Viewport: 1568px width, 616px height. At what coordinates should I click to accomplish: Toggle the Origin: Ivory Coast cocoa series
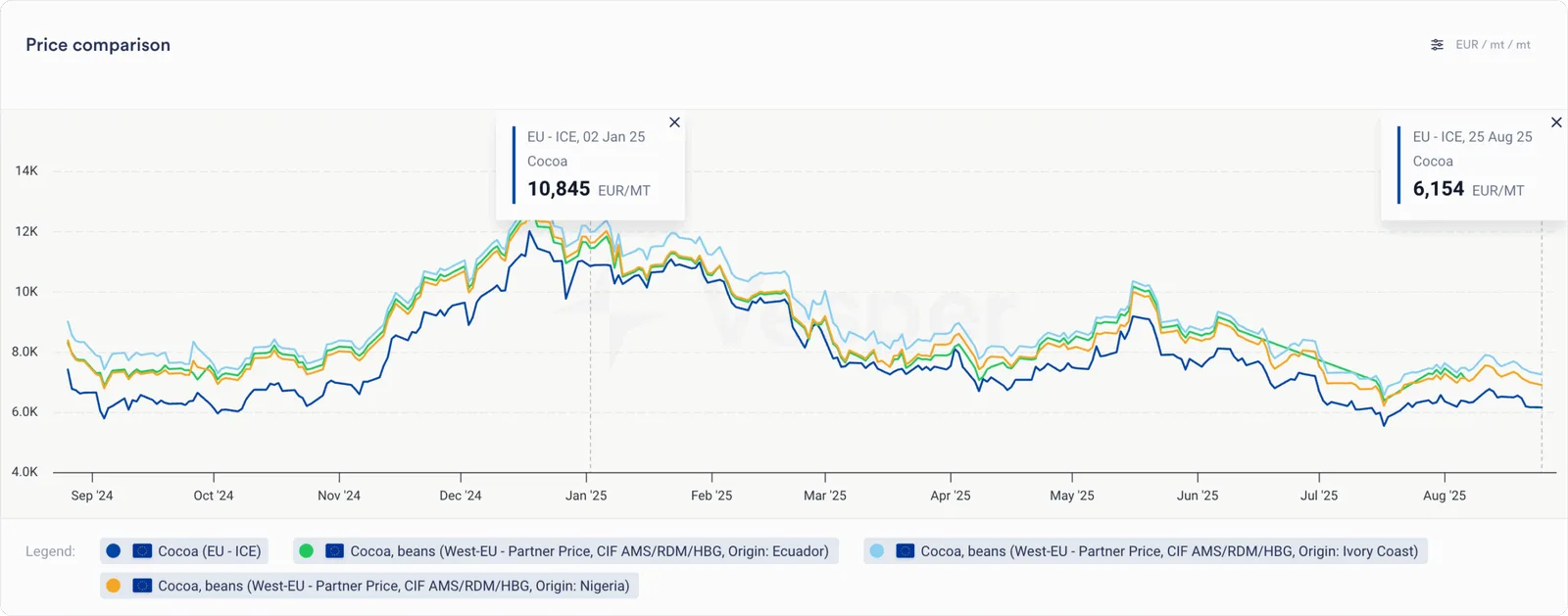(1146, 551)
